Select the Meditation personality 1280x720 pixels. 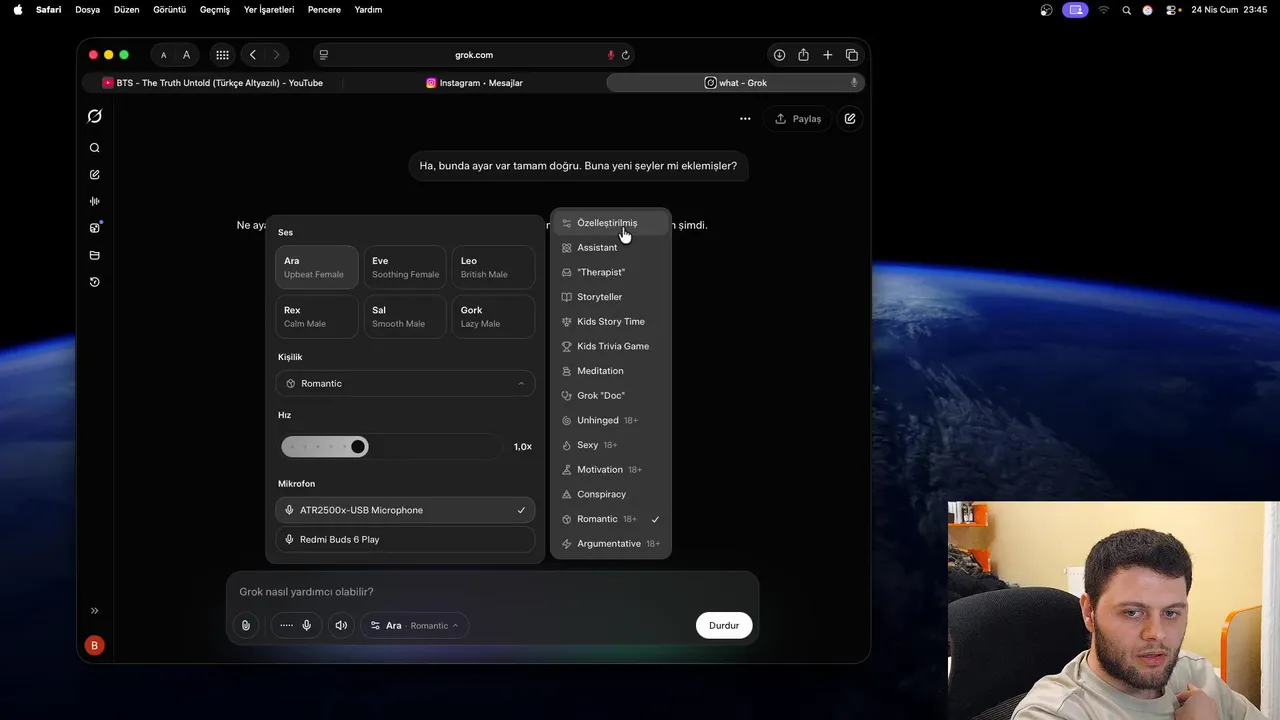coord(610,371)
